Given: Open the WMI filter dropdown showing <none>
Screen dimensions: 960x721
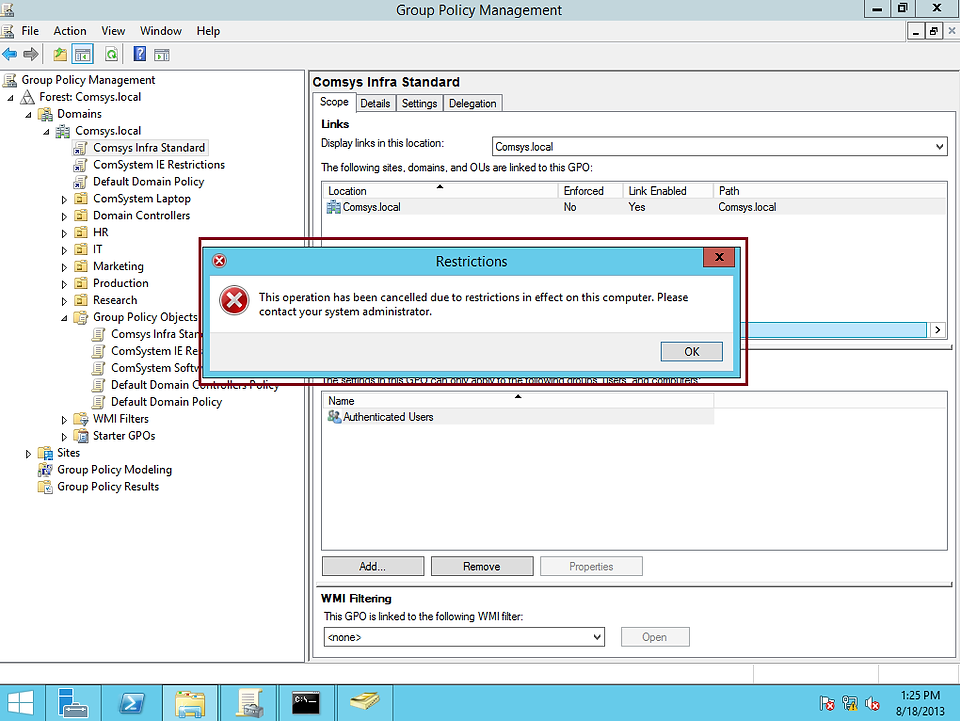Looking at the screenshot, I should point(464,637).
